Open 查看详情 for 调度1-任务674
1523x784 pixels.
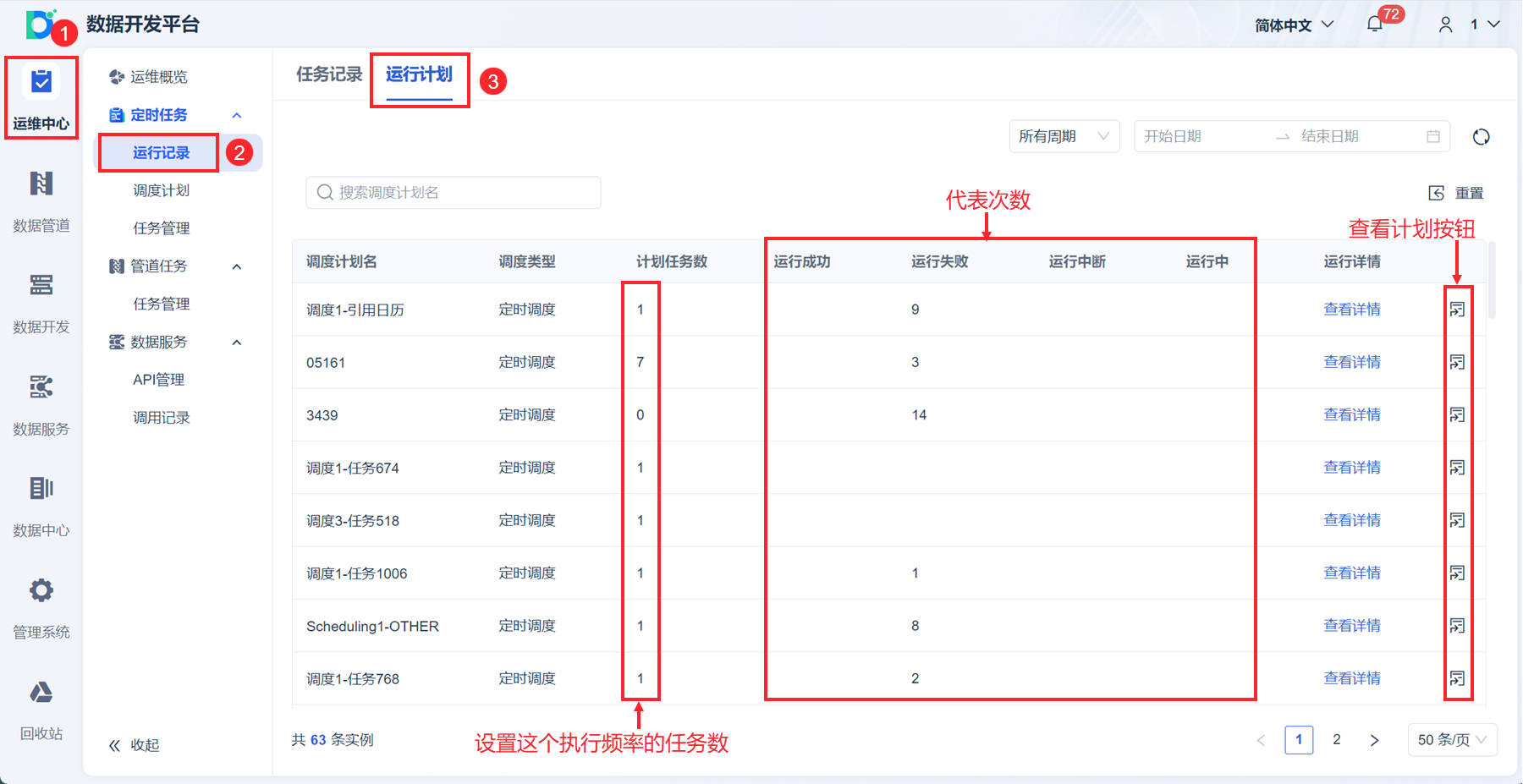[x=1352, y=468]
